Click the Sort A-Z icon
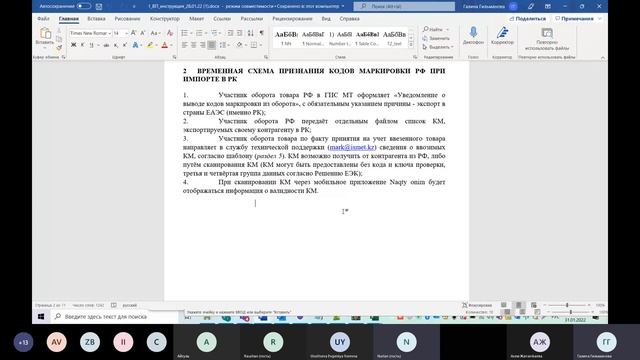The width and height of the screenshot is (640, 360). [251, 33]
